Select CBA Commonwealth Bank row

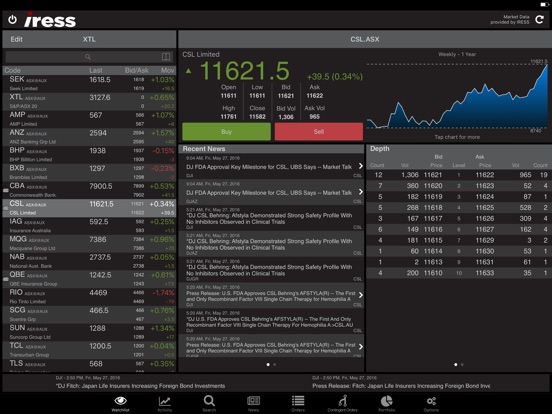point(89,190)
